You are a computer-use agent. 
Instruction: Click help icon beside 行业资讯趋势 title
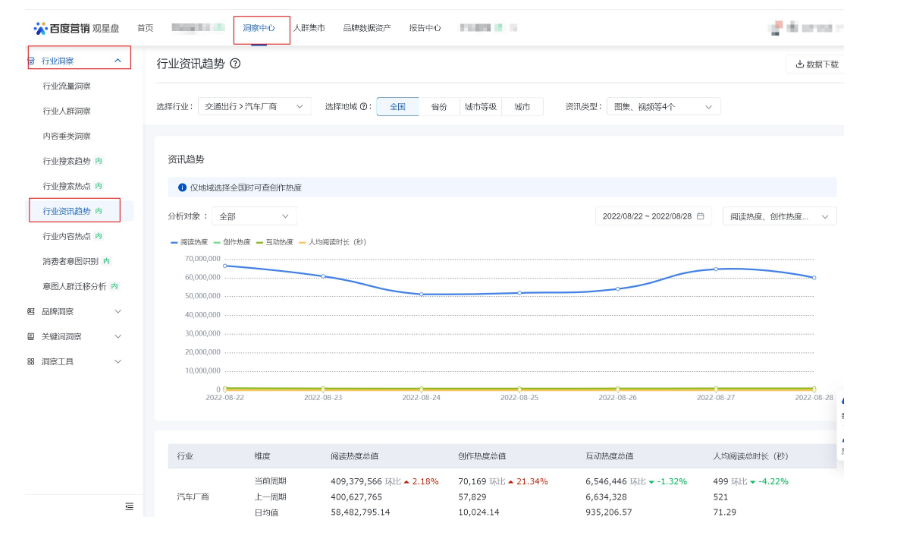235,63
